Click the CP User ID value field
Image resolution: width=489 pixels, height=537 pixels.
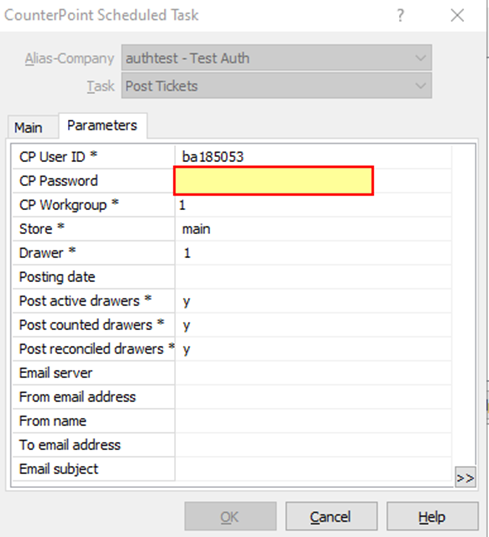coord(313,157)
